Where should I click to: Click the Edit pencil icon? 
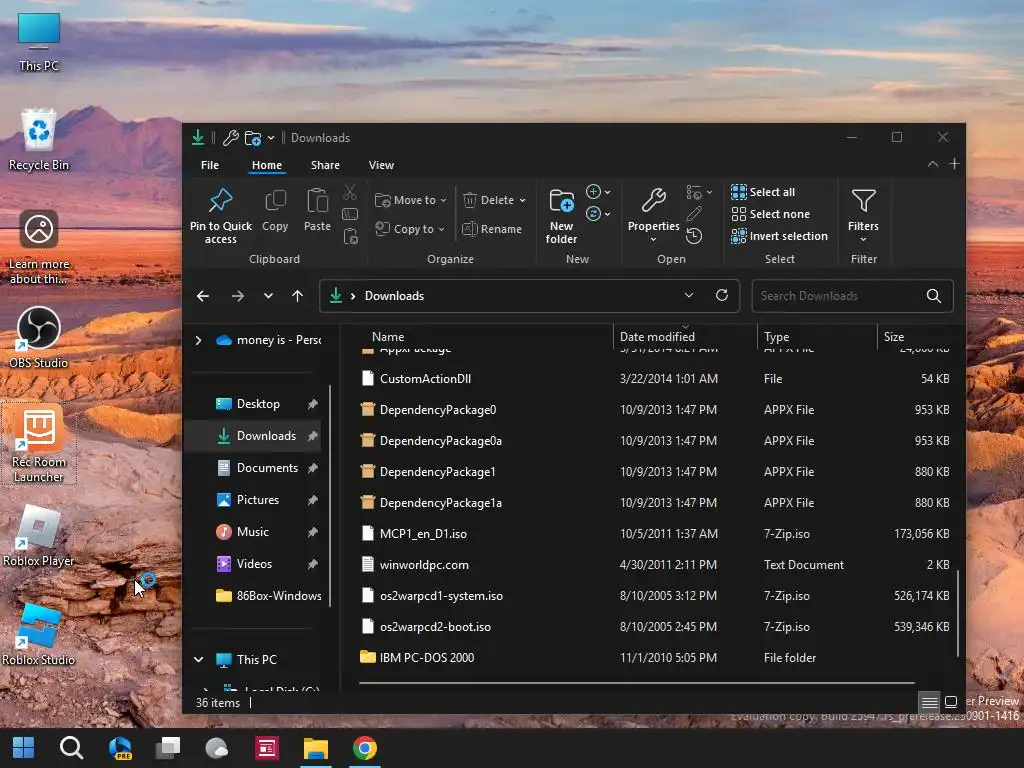694,214
